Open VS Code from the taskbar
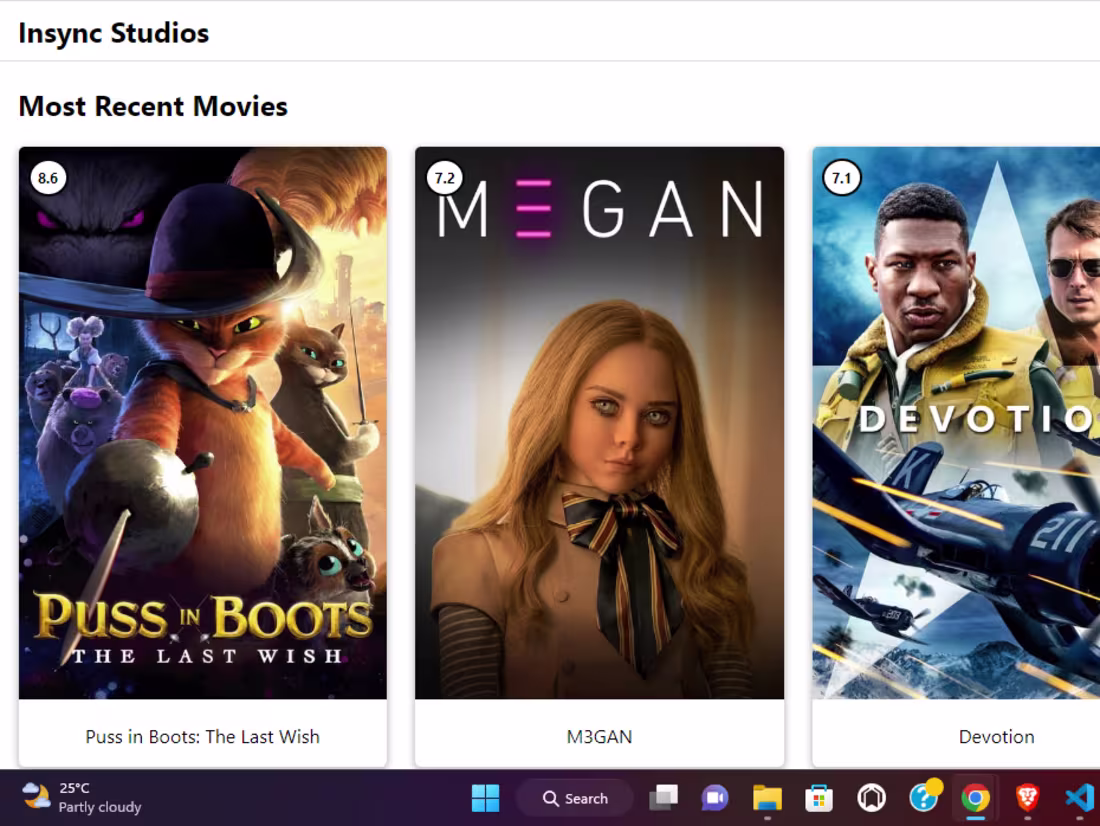The width and height of the screenshot is (1100, 826). point(1078,798)
